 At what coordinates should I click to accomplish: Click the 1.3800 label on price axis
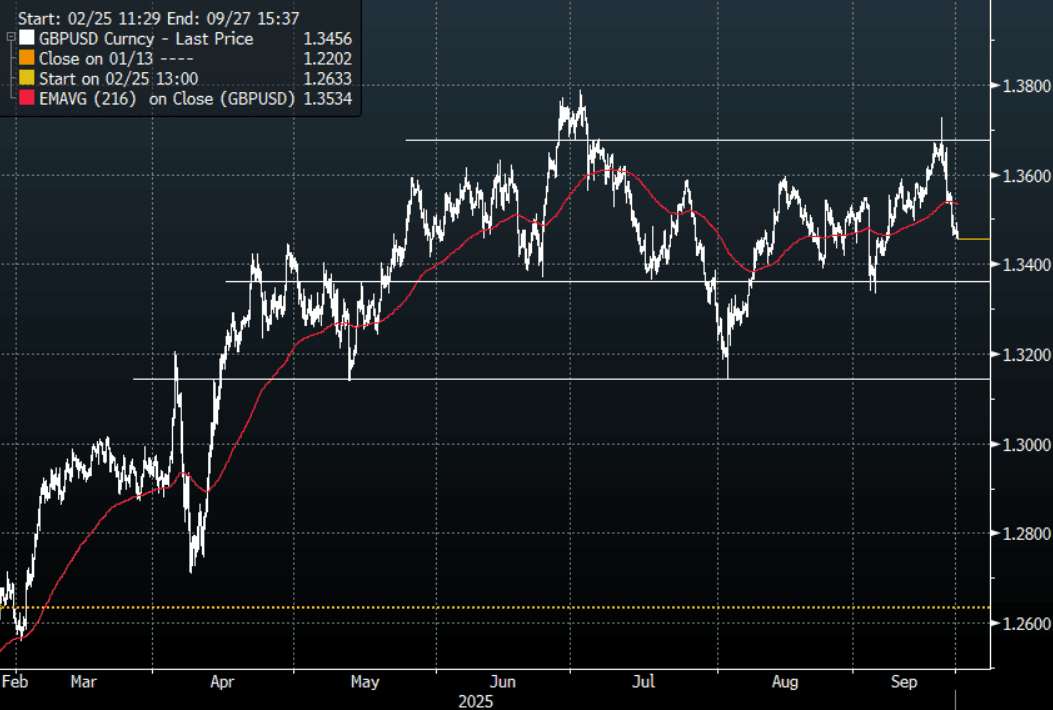[1024, 86]
